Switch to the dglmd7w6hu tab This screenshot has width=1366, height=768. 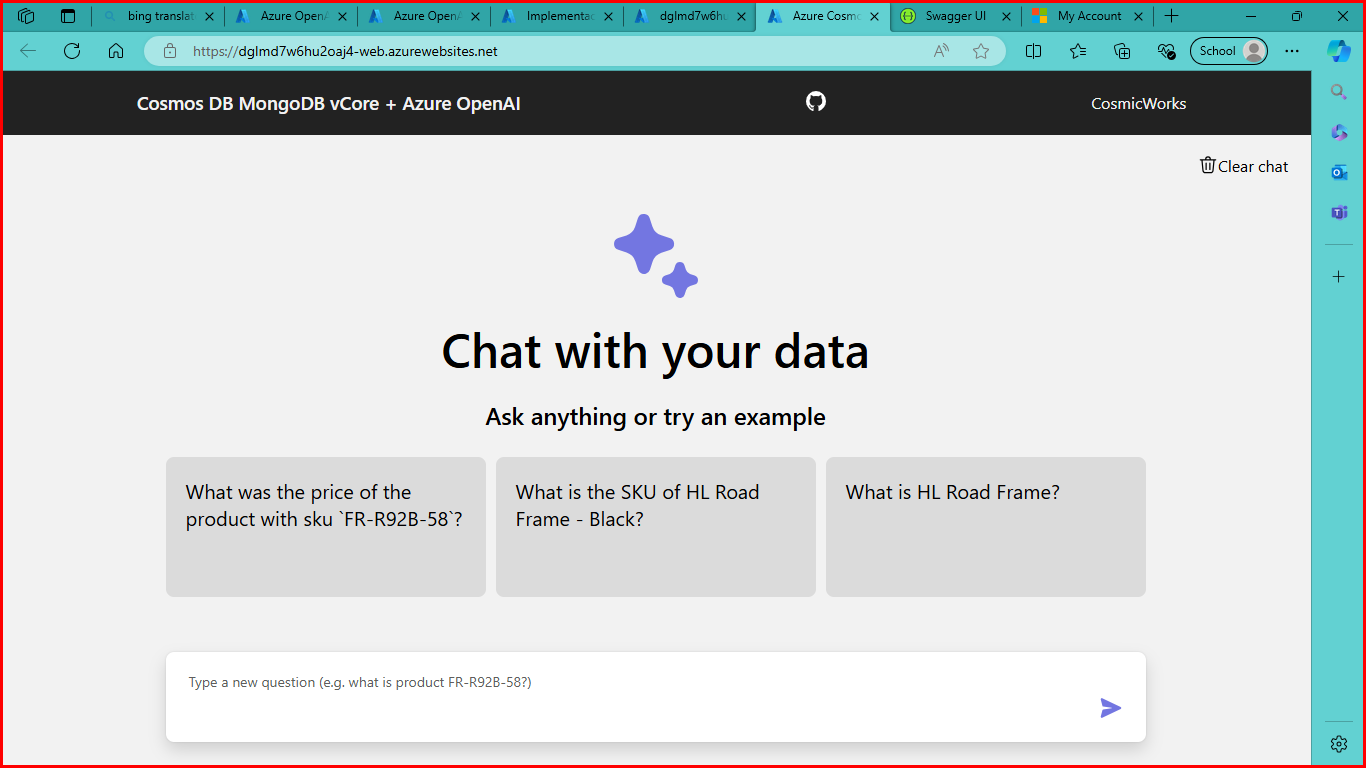click(x=690, y=16)
